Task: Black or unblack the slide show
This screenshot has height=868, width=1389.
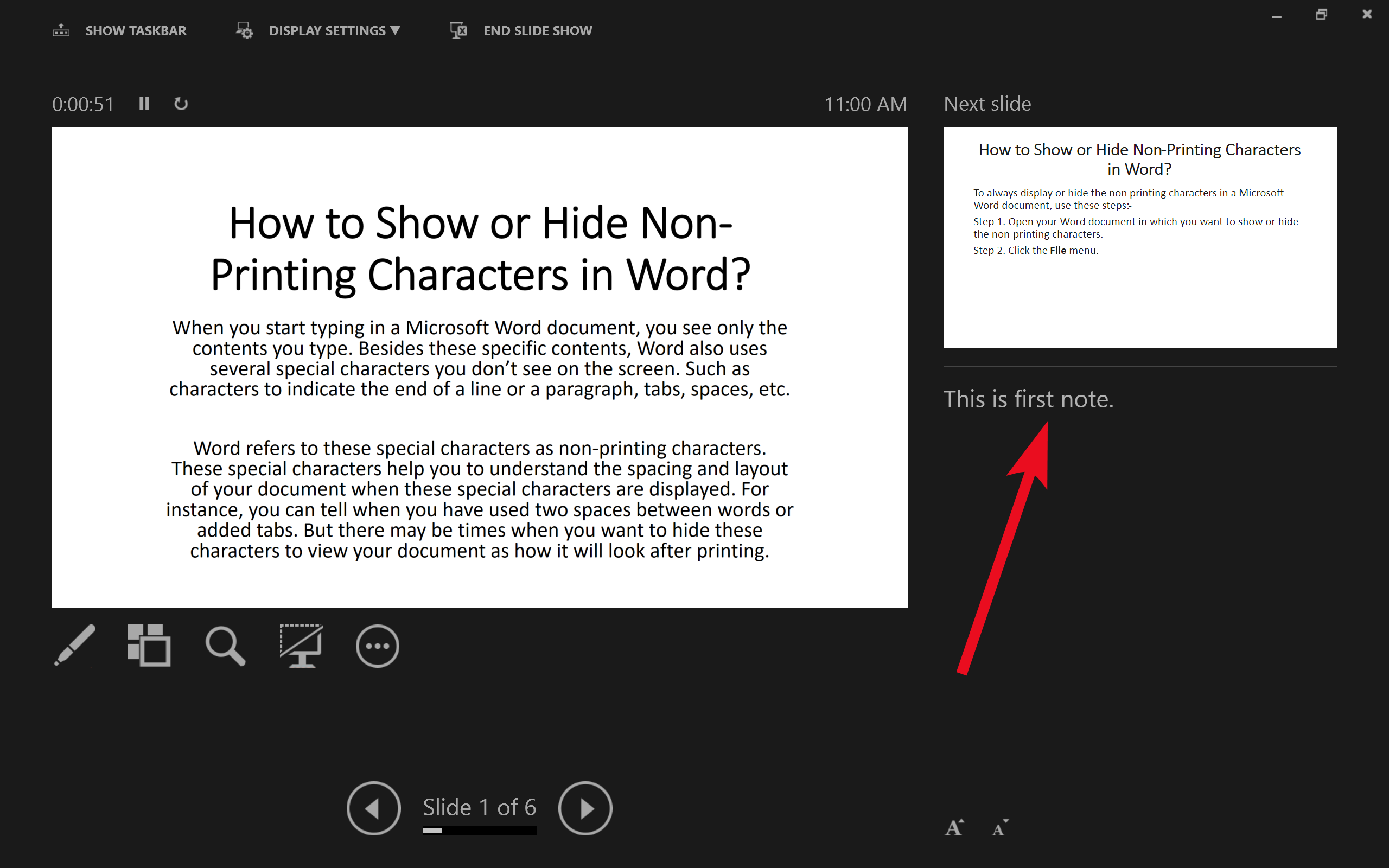Action: coord(301,646)
